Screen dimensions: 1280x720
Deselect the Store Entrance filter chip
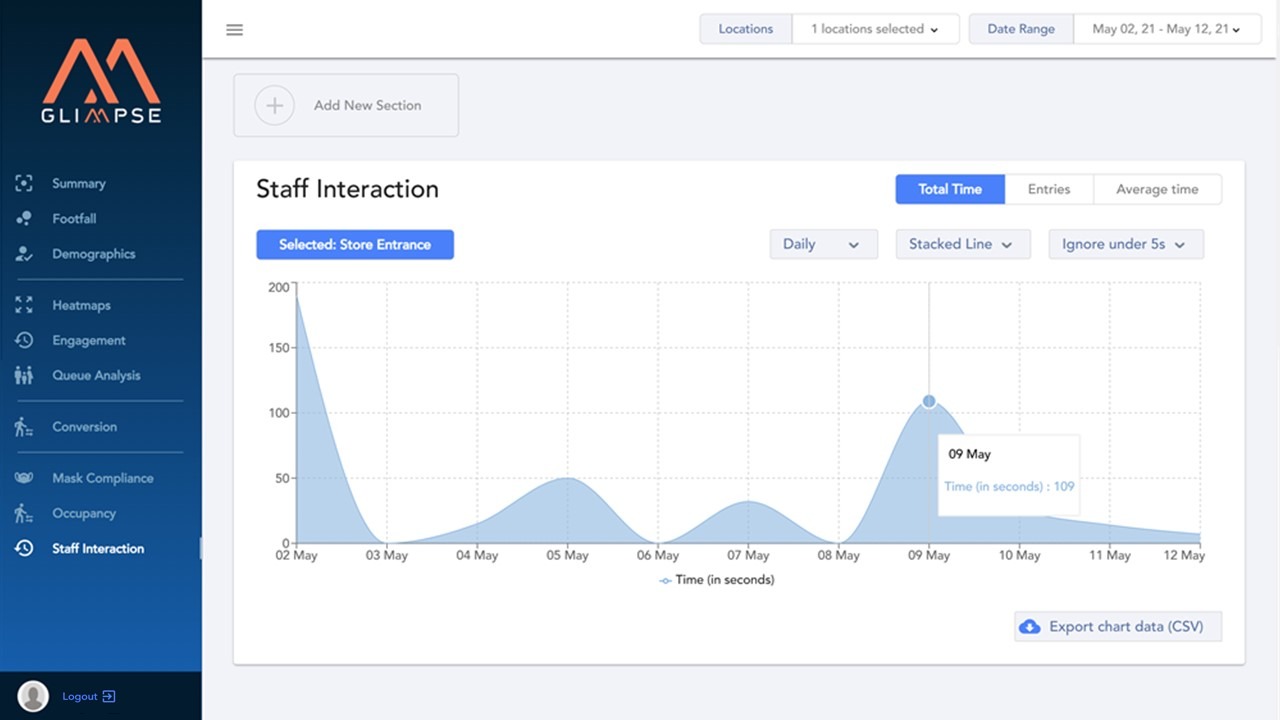pos(355,244)
